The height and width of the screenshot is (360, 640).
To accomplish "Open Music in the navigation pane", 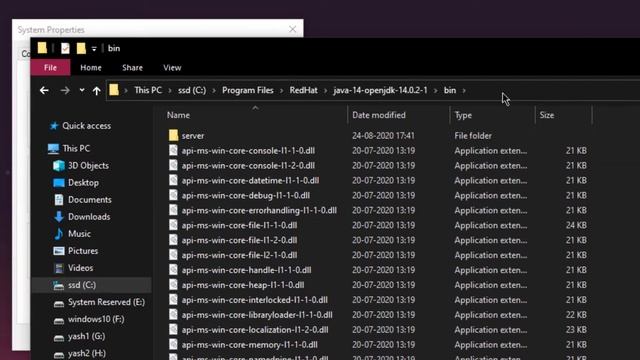I will coord(79,234).
